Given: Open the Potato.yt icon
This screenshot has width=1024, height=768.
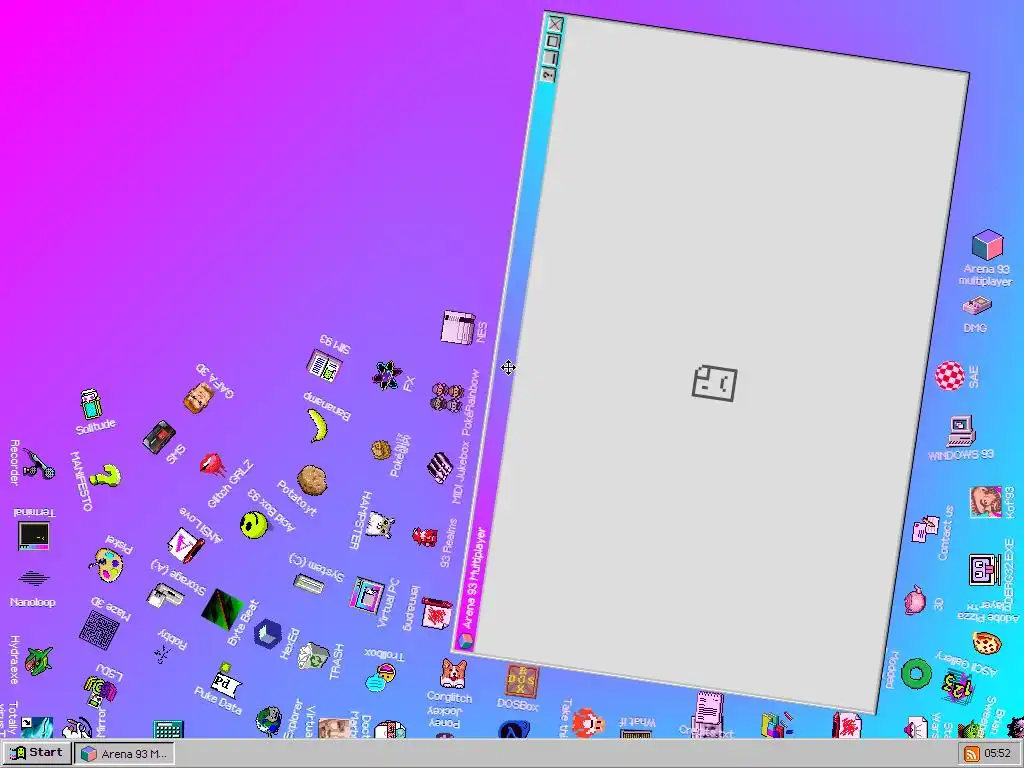Looking at the screenshot, I should coord(312,480).
